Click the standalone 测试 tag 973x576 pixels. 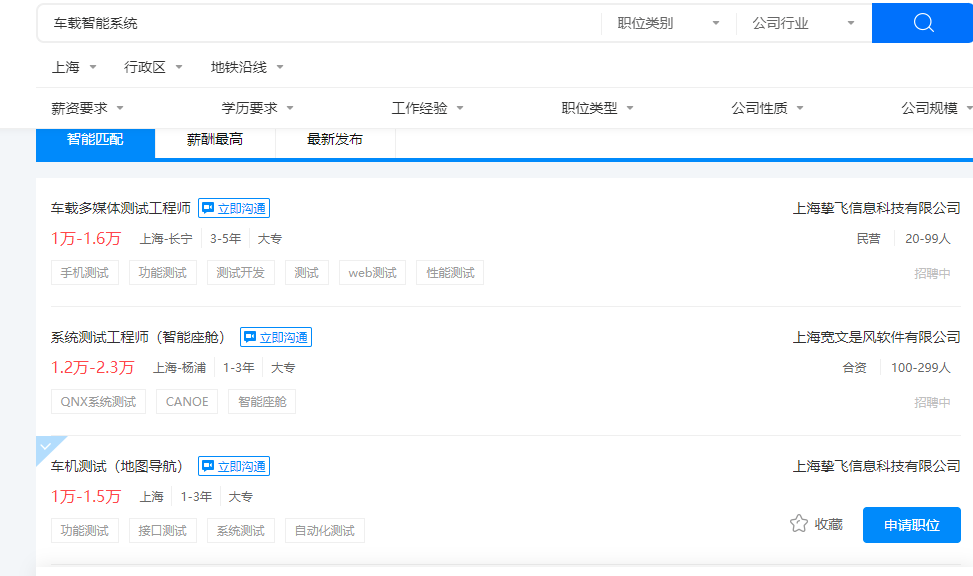[x=307, y=273]
